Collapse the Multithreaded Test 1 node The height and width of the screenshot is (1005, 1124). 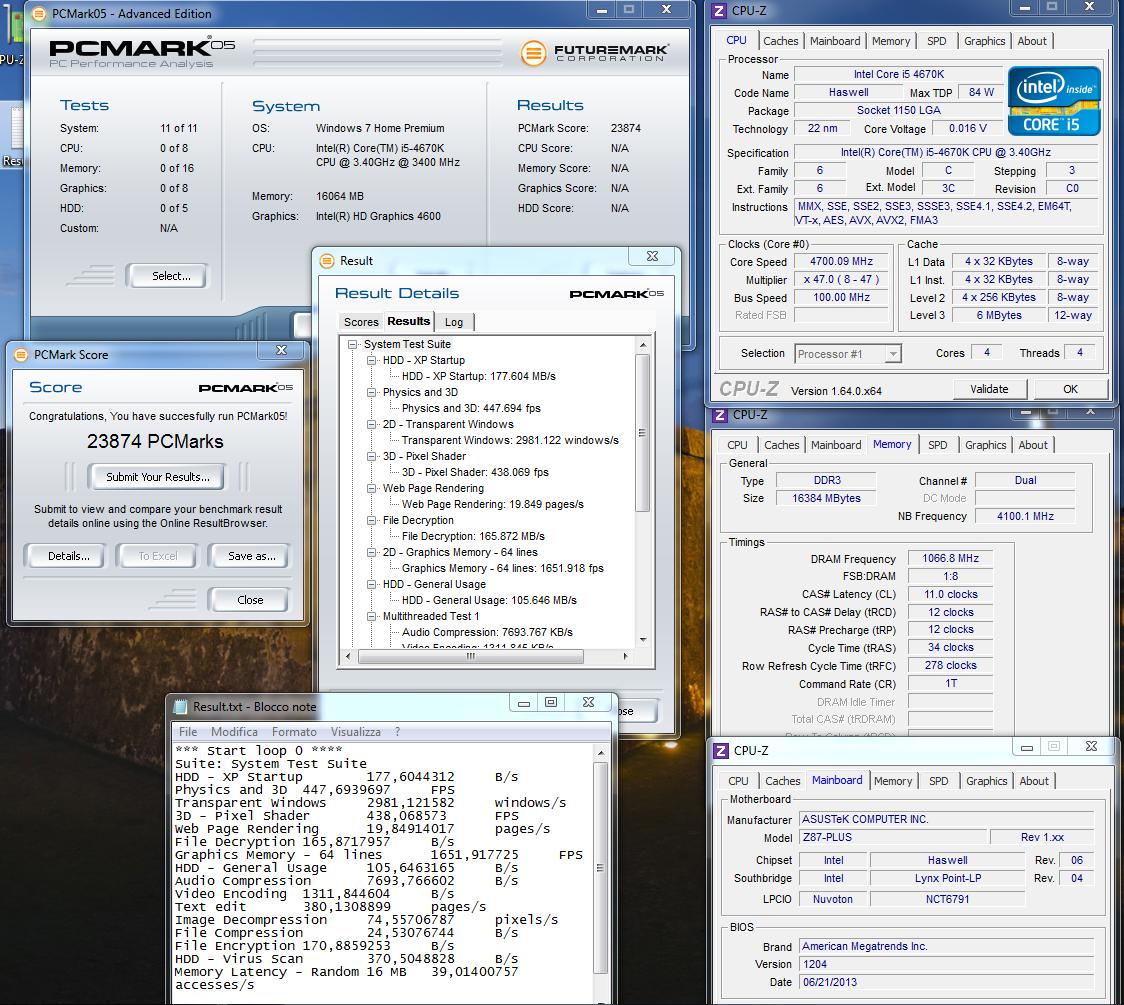coord(371,616)
